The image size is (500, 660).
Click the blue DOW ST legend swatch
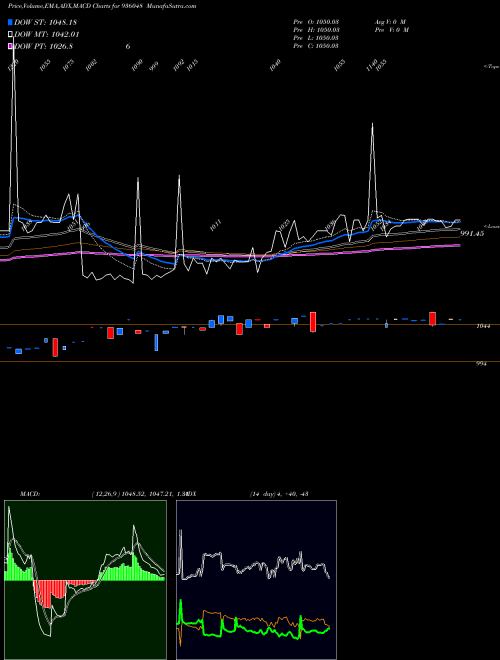click(11, 22)
